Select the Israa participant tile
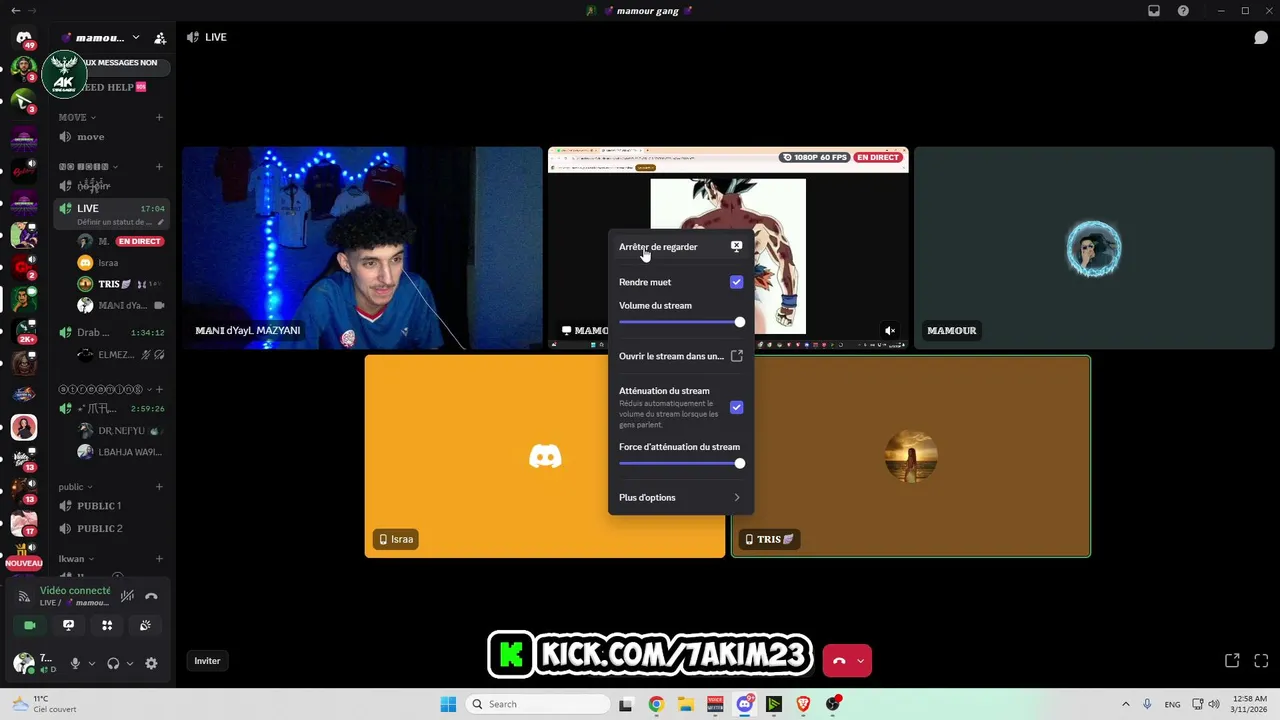The width and height of the screenshot is (1280, 720). 545,456
